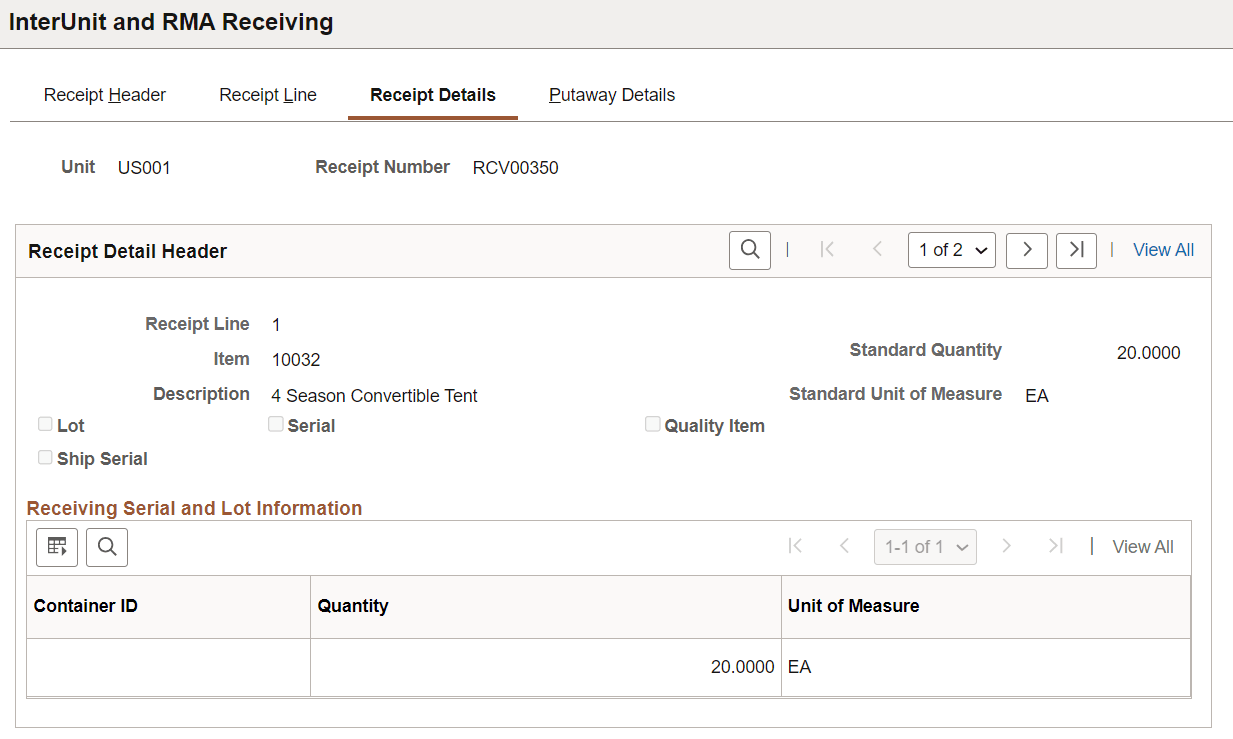Open the Putaway Details tab

611,95
